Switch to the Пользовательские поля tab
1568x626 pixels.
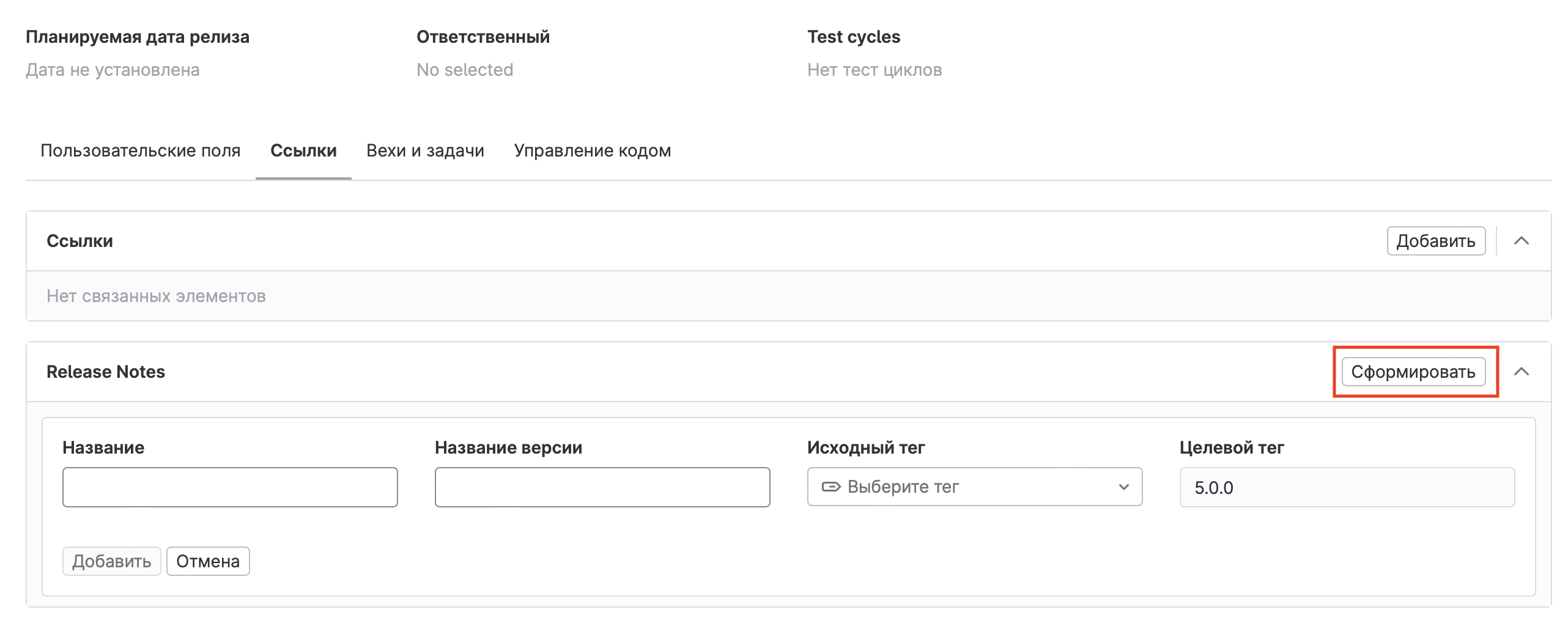pyautogui.click(x=140, y=150)
